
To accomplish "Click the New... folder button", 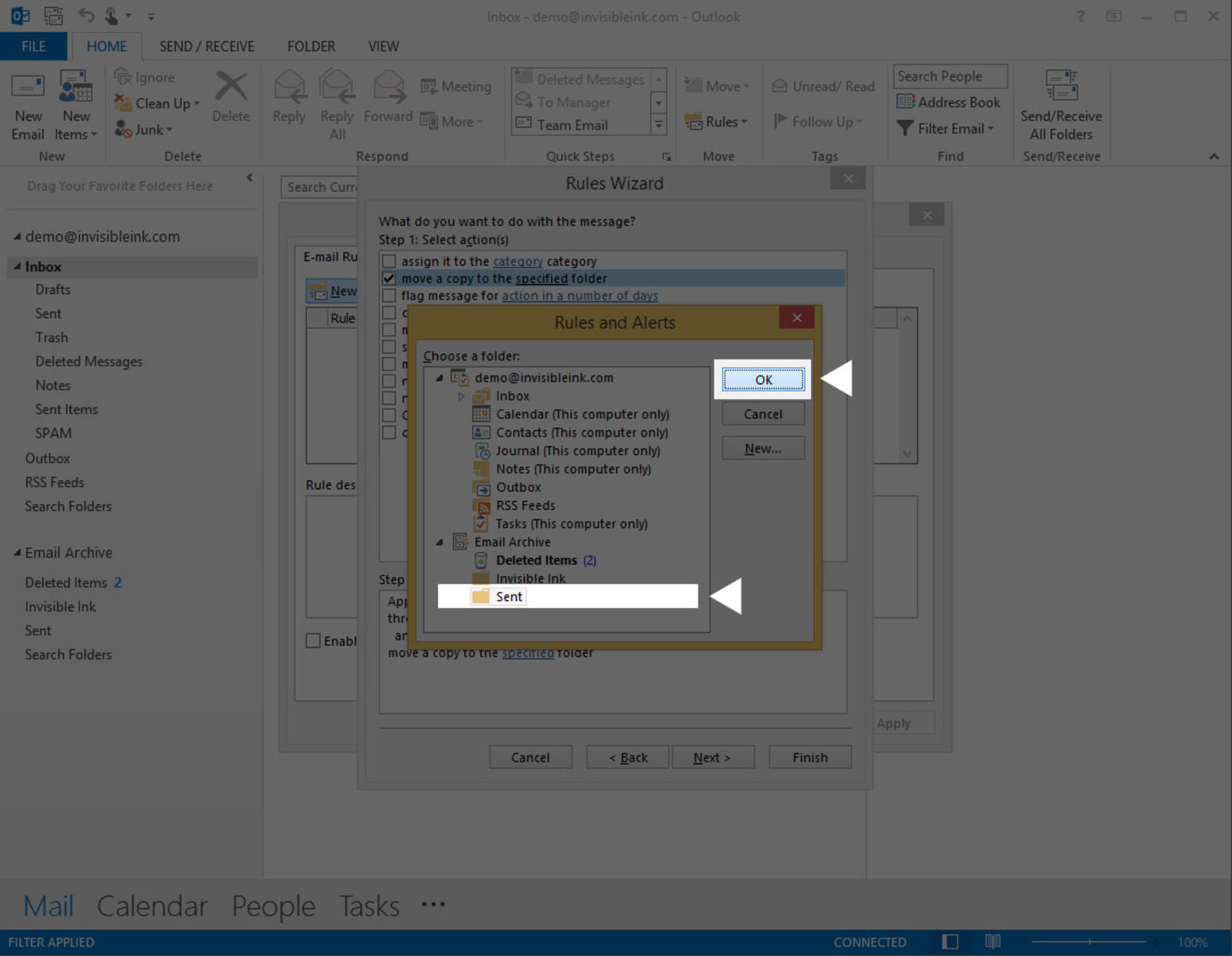I will 763,449.
